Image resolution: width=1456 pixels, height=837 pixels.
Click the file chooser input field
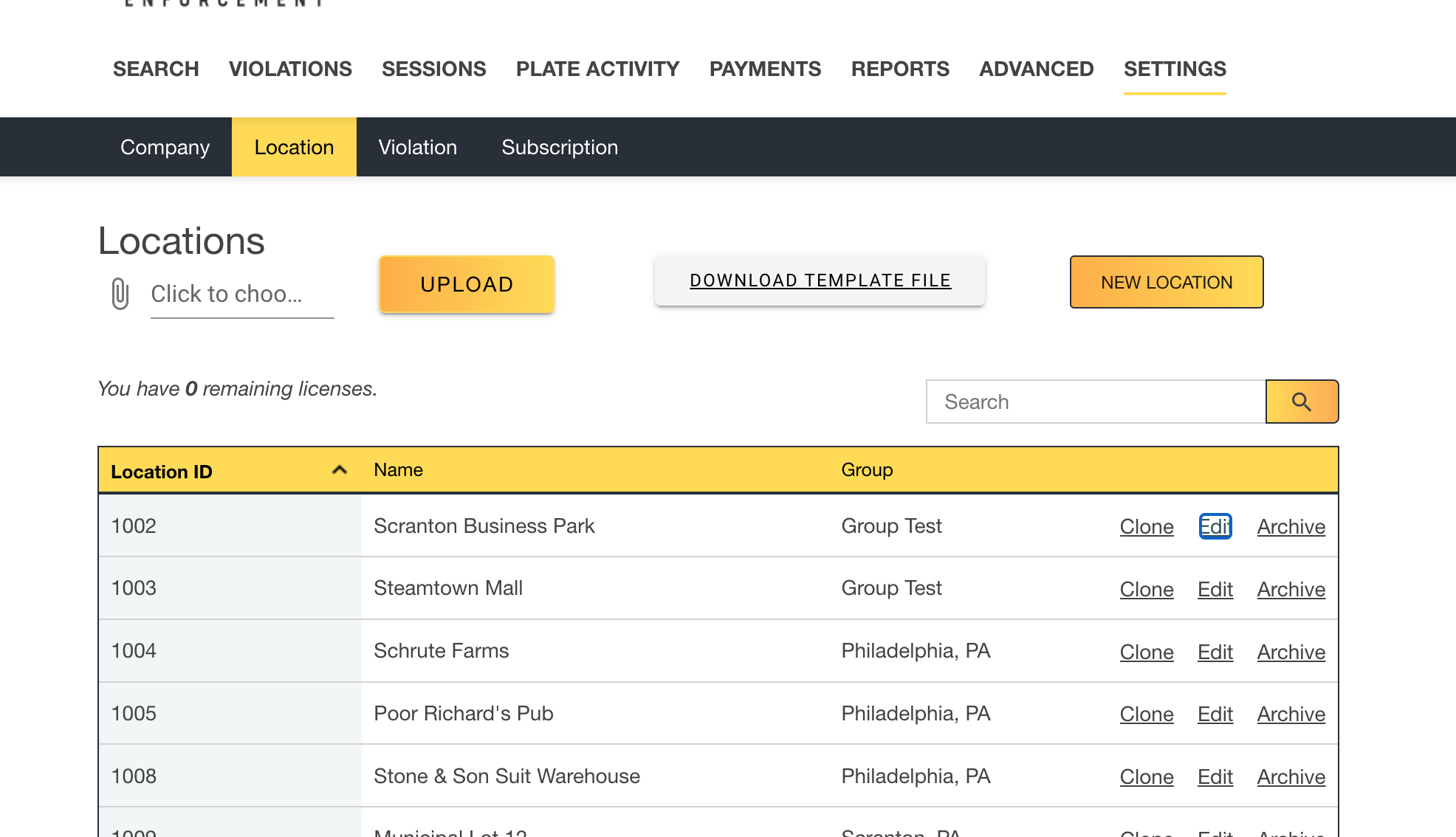click(241, 294)
